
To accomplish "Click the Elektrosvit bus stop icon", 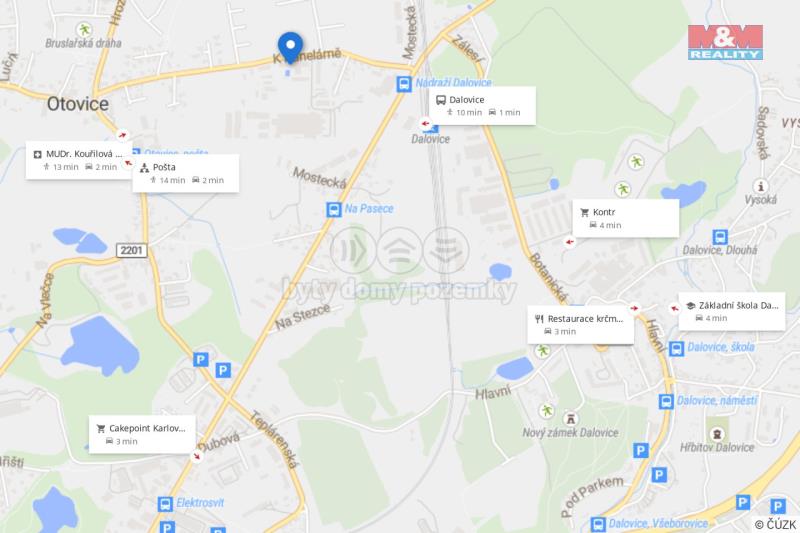I will (x=165, y=504).
